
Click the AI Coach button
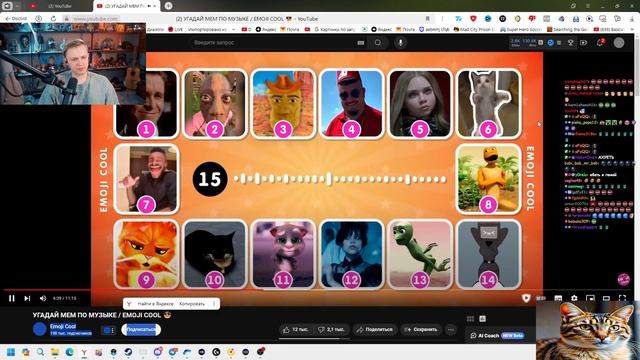pyautogui.click(x=497, y=336)
